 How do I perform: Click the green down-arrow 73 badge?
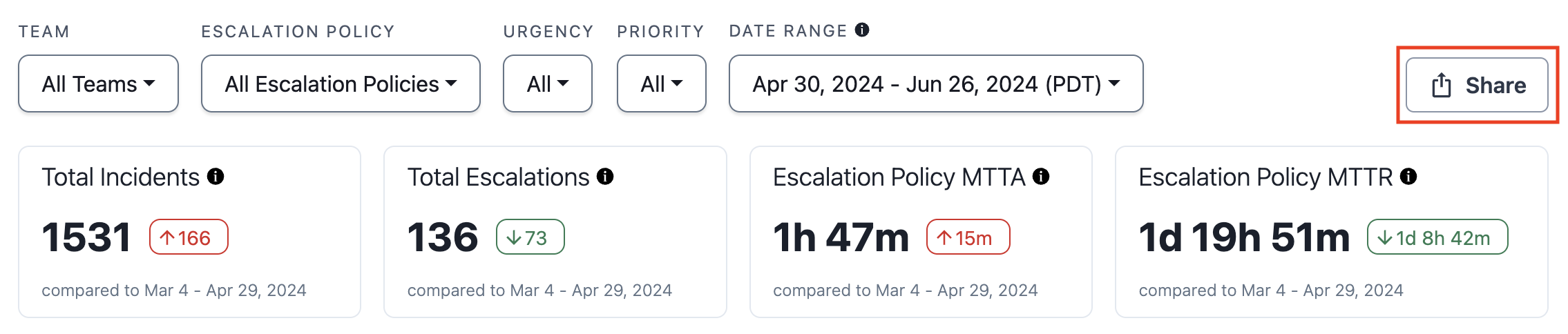point(530,237)
